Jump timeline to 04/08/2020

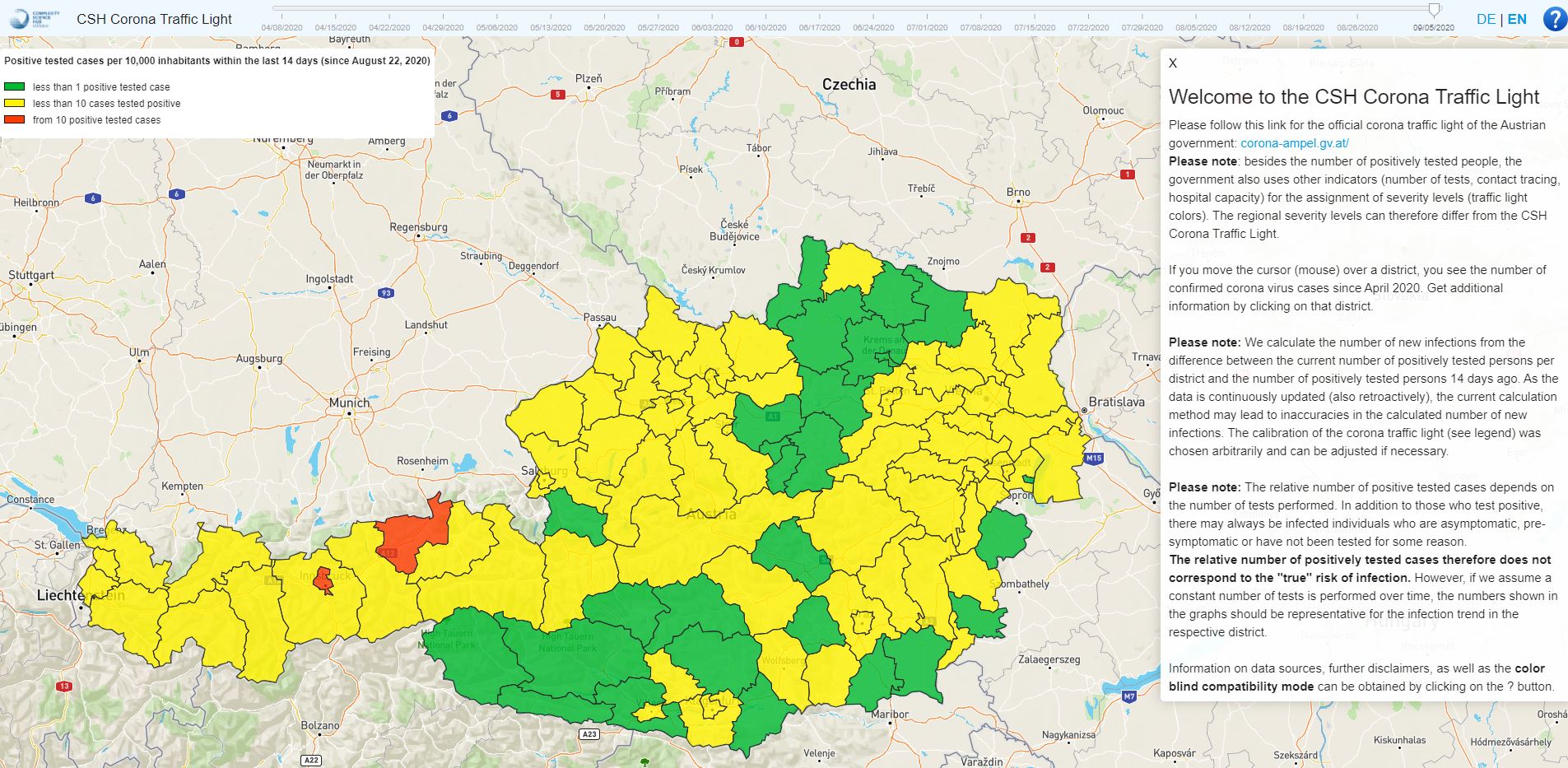click(281, 27)
